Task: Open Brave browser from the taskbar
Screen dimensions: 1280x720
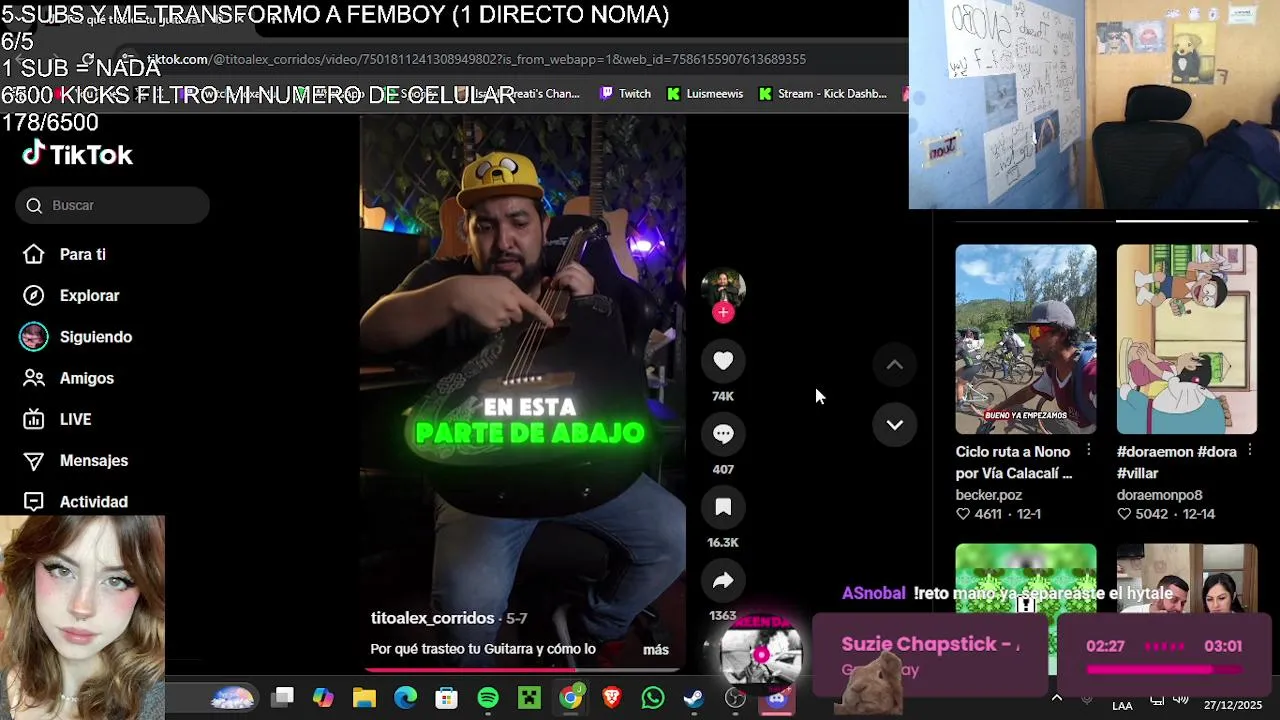Action: coord(612,698)
